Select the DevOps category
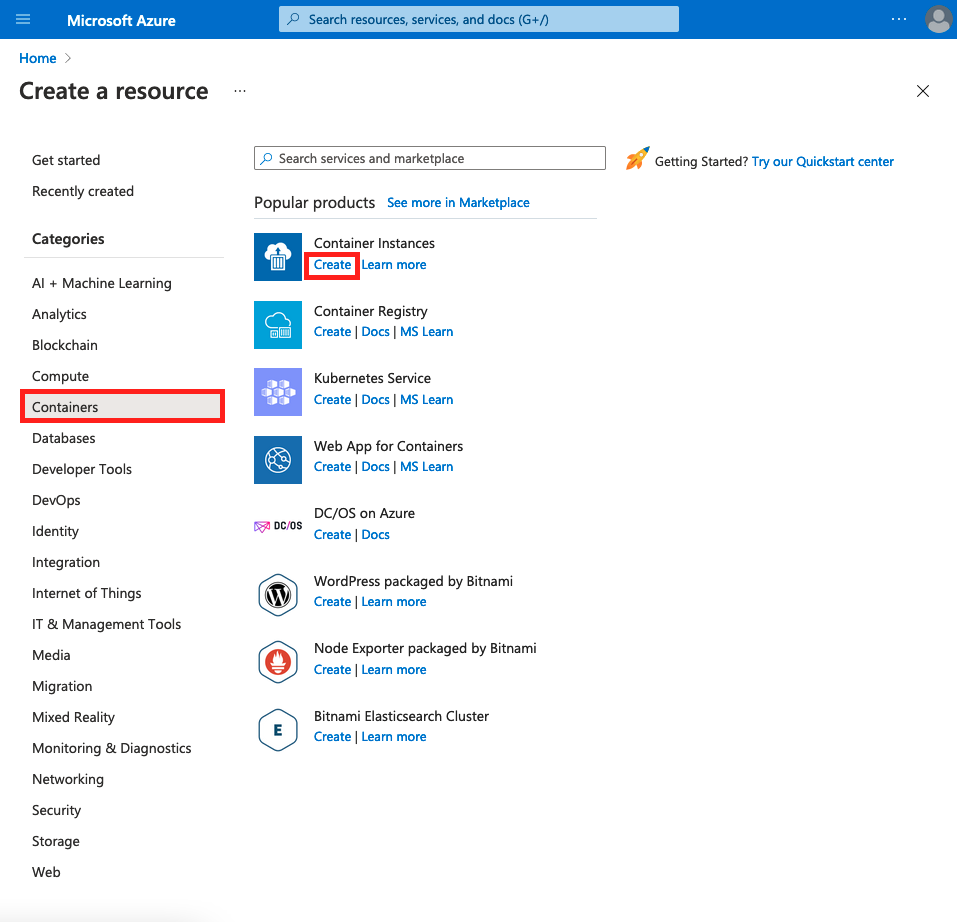Viewport: 957px width, 922px height. 56,500
